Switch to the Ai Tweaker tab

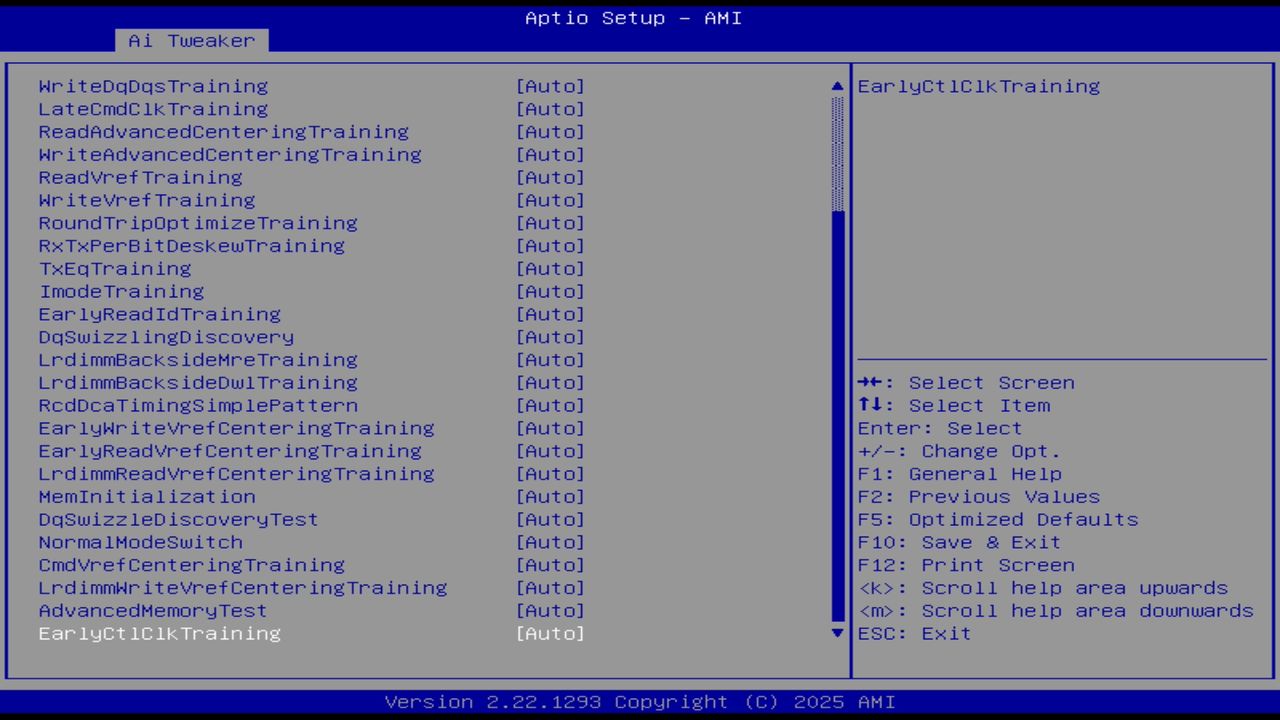190,41
